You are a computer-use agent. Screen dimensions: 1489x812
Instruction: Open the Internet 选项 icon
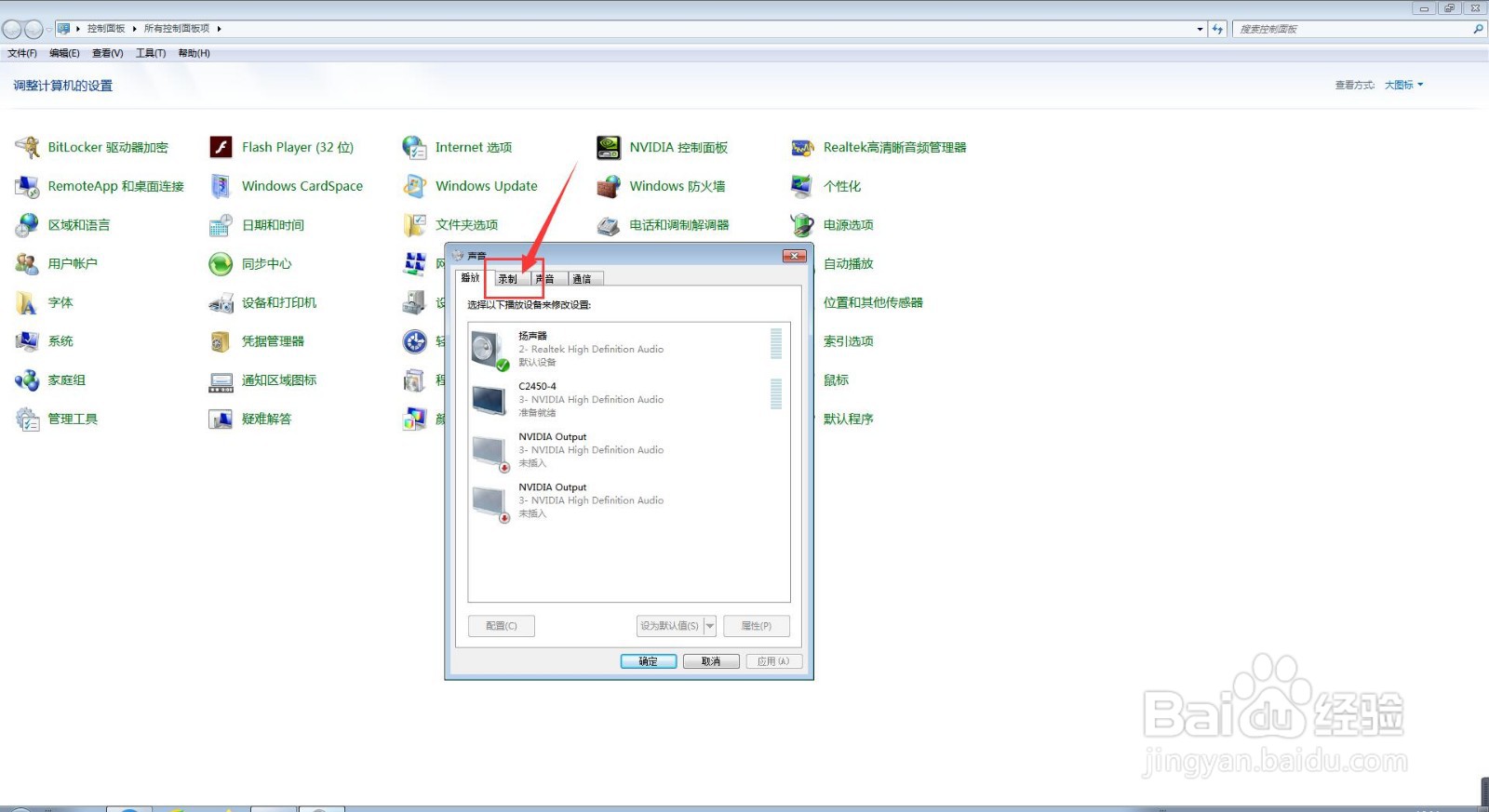(x=414, y=147)
